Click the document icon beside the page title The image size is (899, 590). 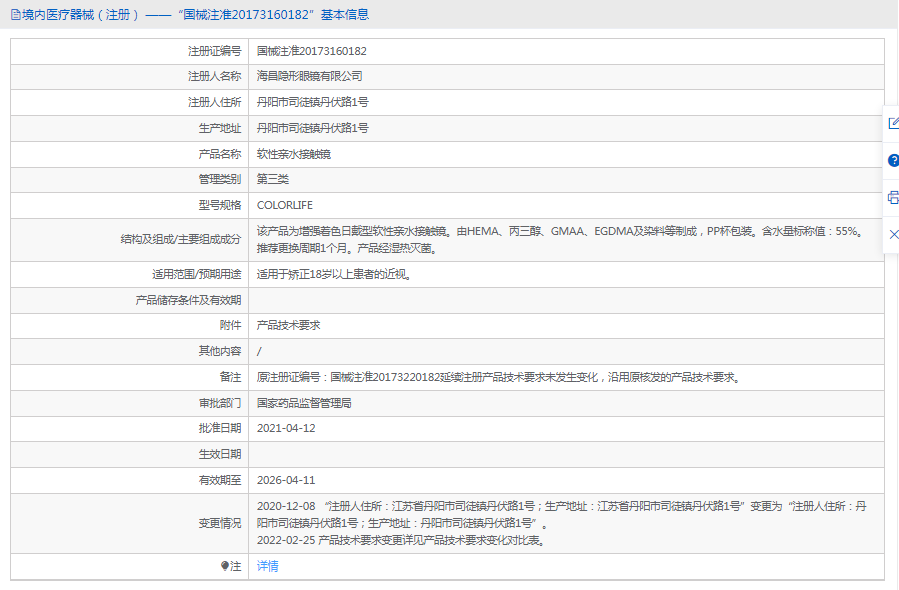pos(15,15)
